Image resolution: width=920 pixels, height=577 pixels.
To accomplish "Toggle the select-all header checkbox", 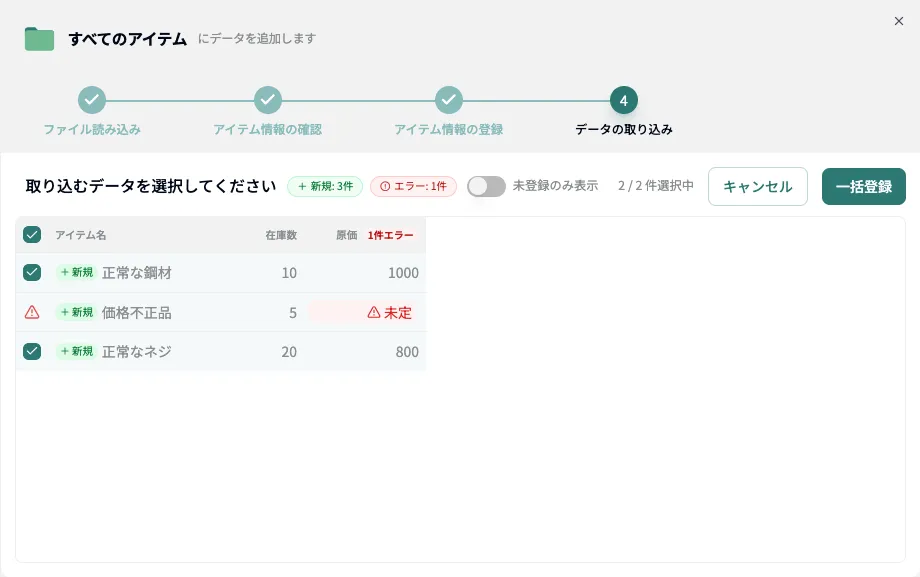I will pyautogui.click(x=32, y=235).
